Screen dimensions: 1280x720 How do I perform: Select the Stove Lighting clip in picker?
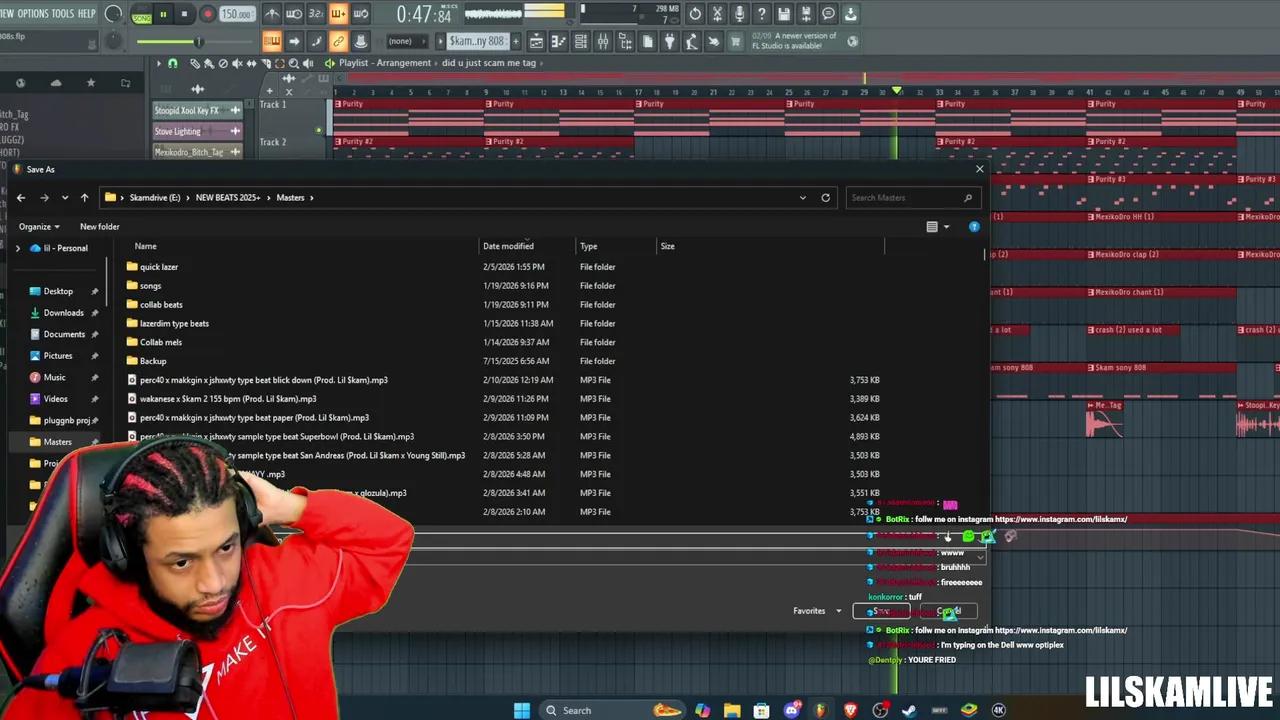click(197, 131)
